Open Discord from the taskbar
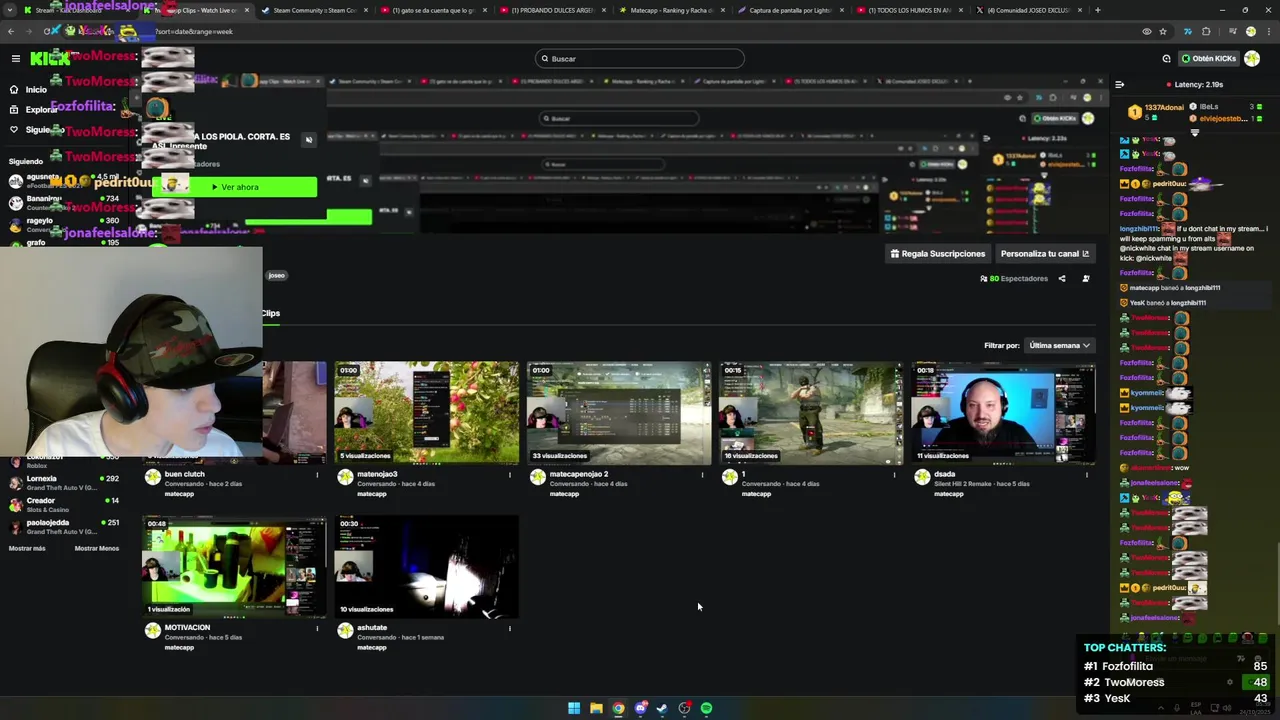 [640, 709]
